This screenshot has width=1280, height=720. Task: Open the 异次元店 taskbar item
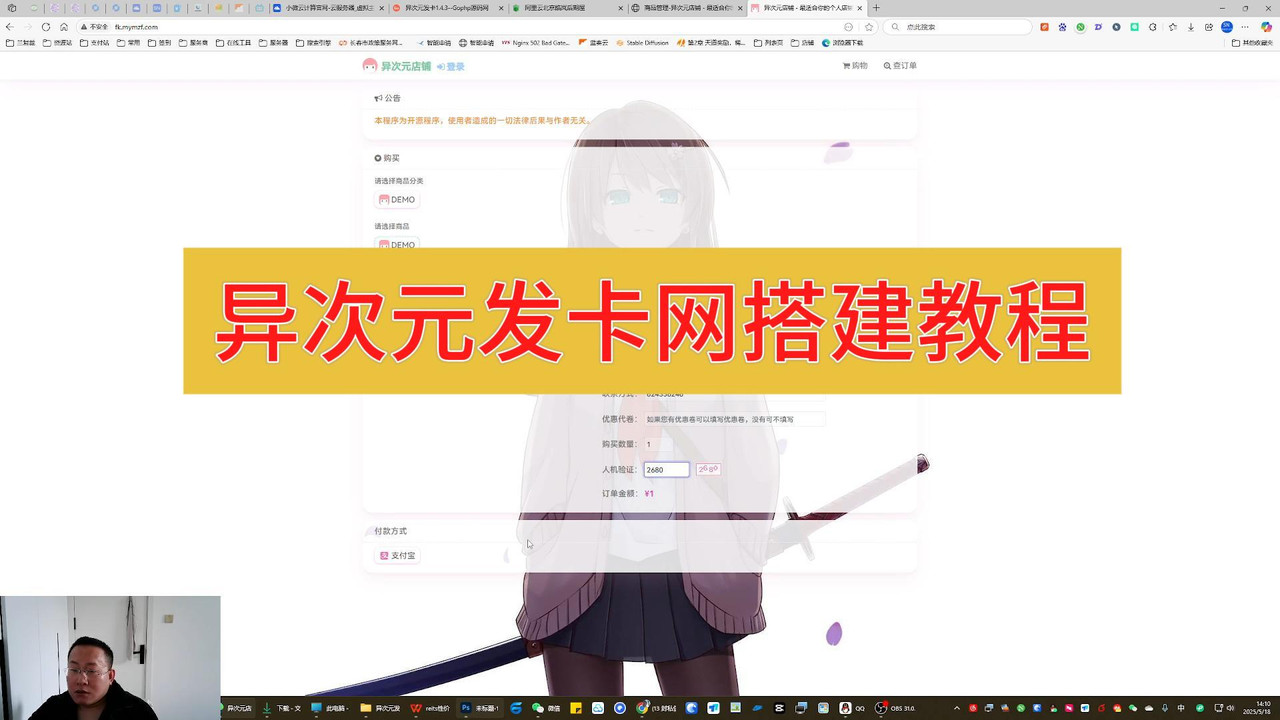236,708
